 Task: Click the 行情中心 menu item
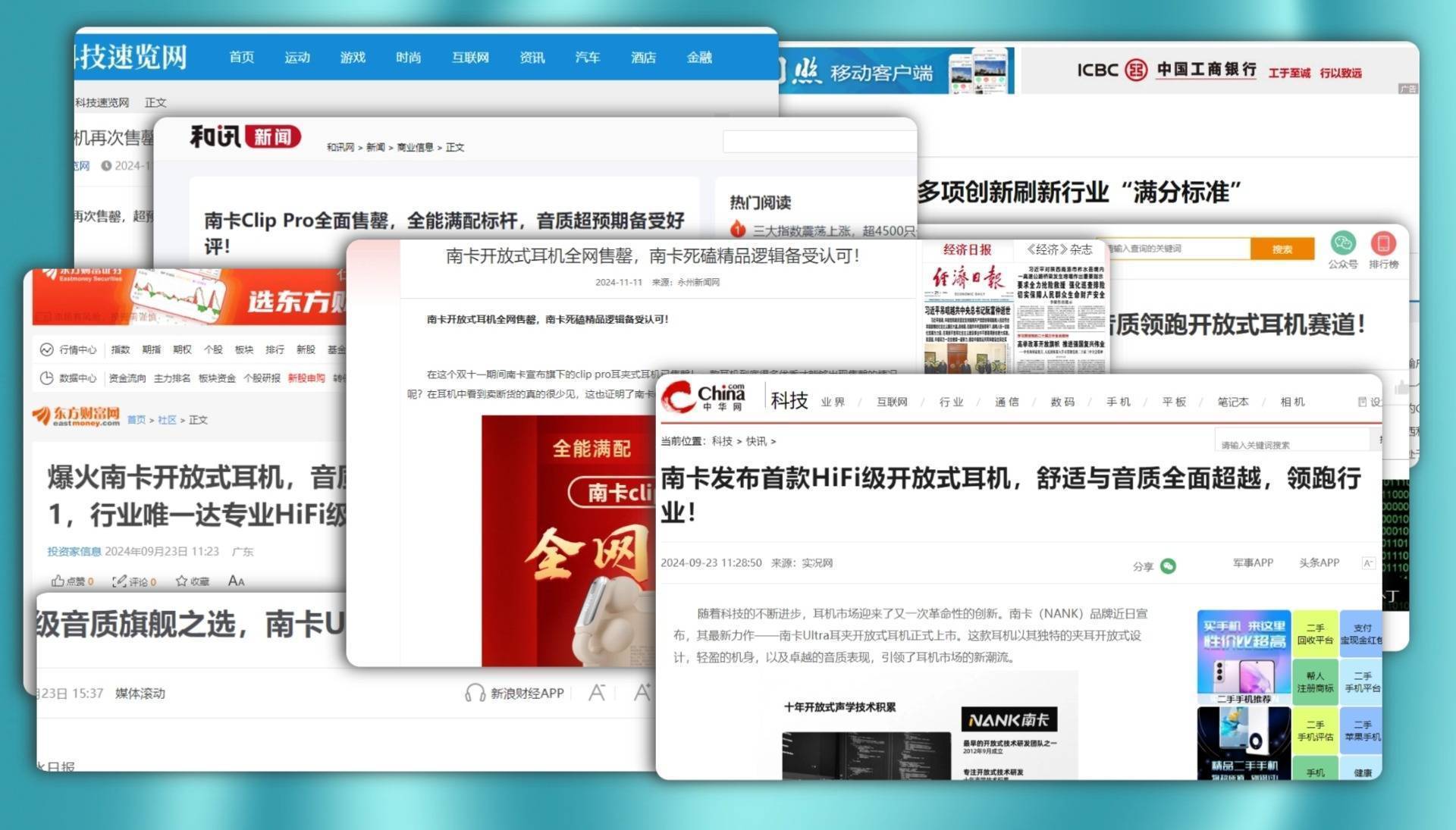(x=77, y=349)
